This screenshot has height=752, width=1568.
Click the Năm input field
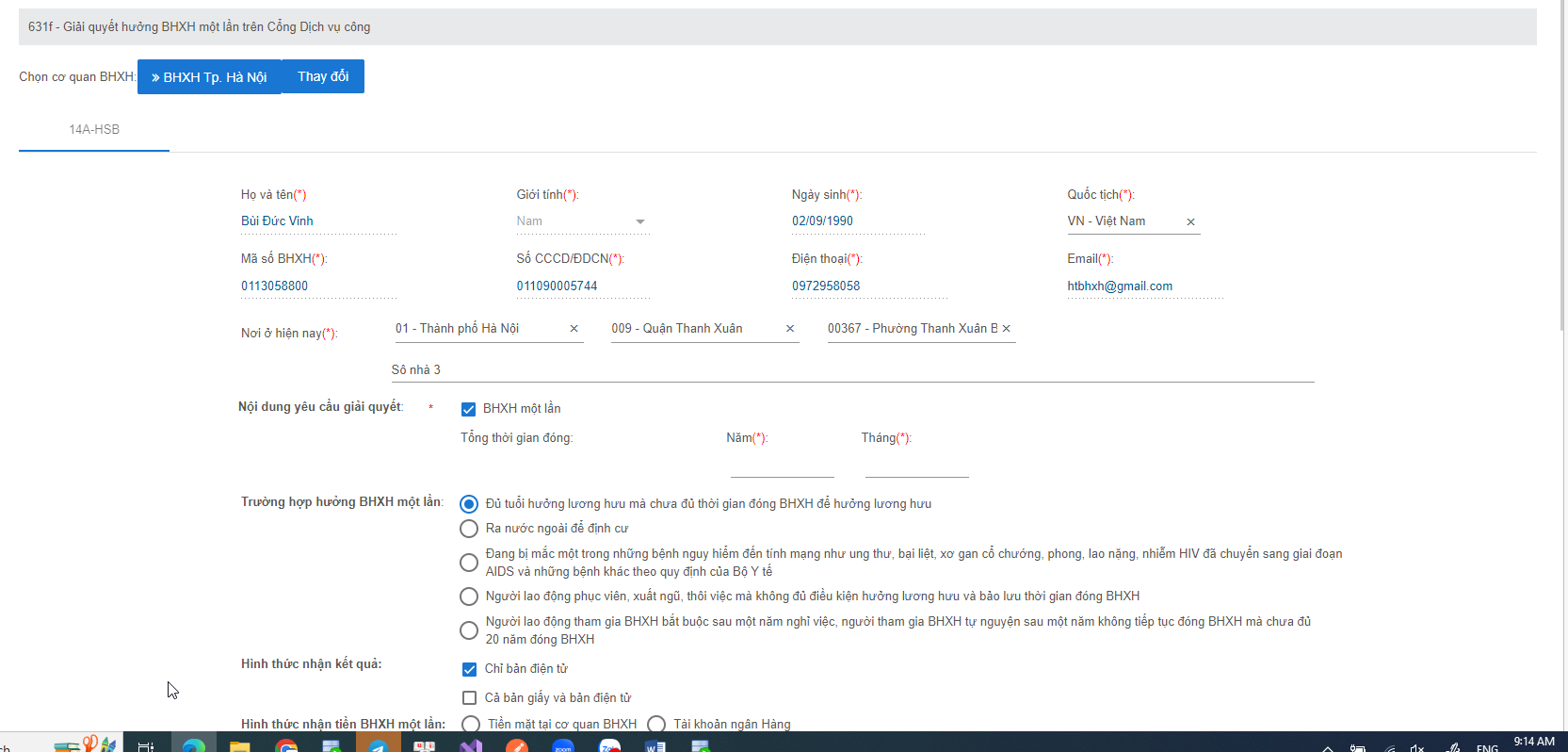pos(782,466)
